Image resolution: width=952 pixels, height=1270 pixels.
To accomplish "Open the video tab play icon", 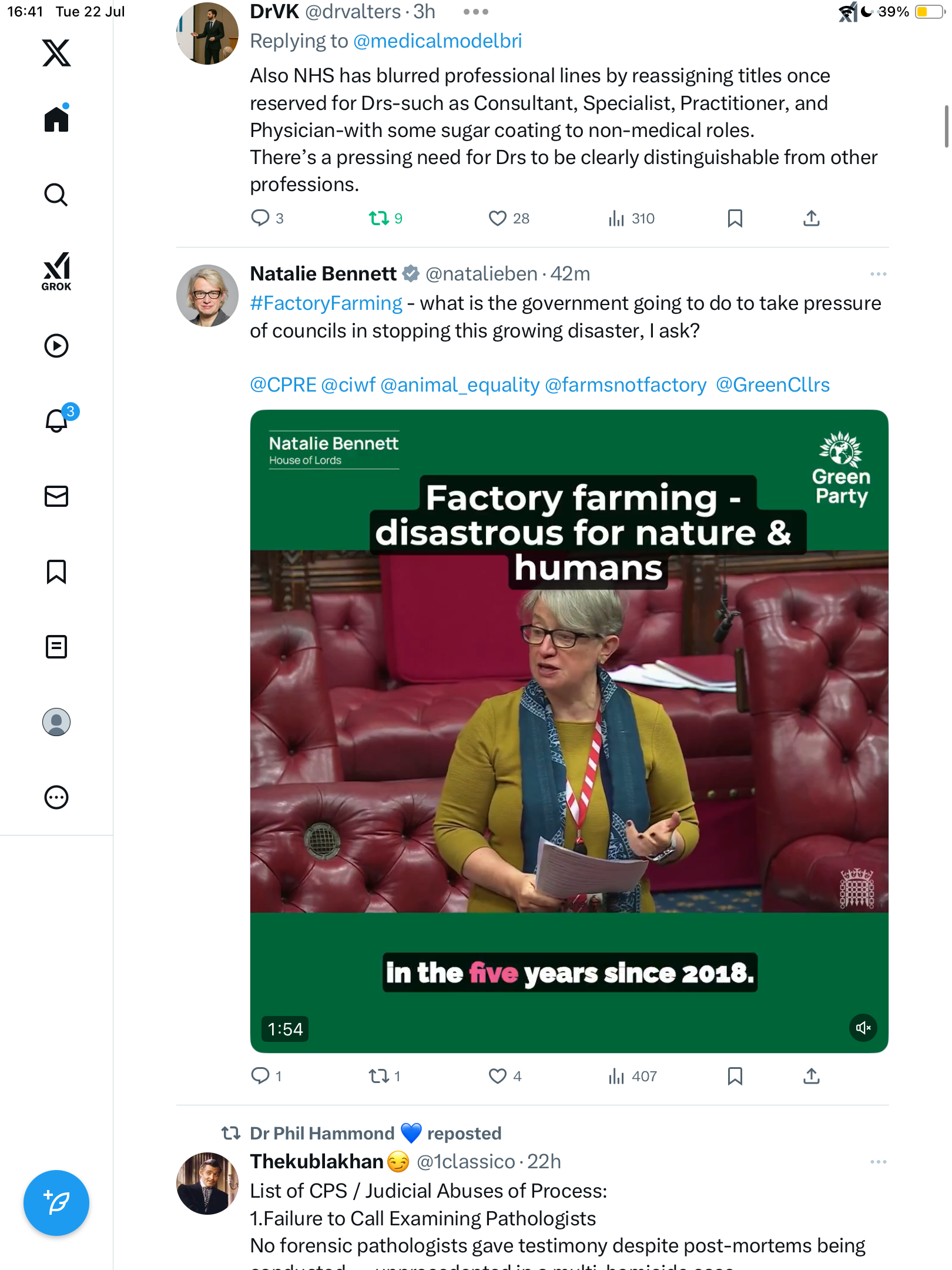I will [56, 346].
